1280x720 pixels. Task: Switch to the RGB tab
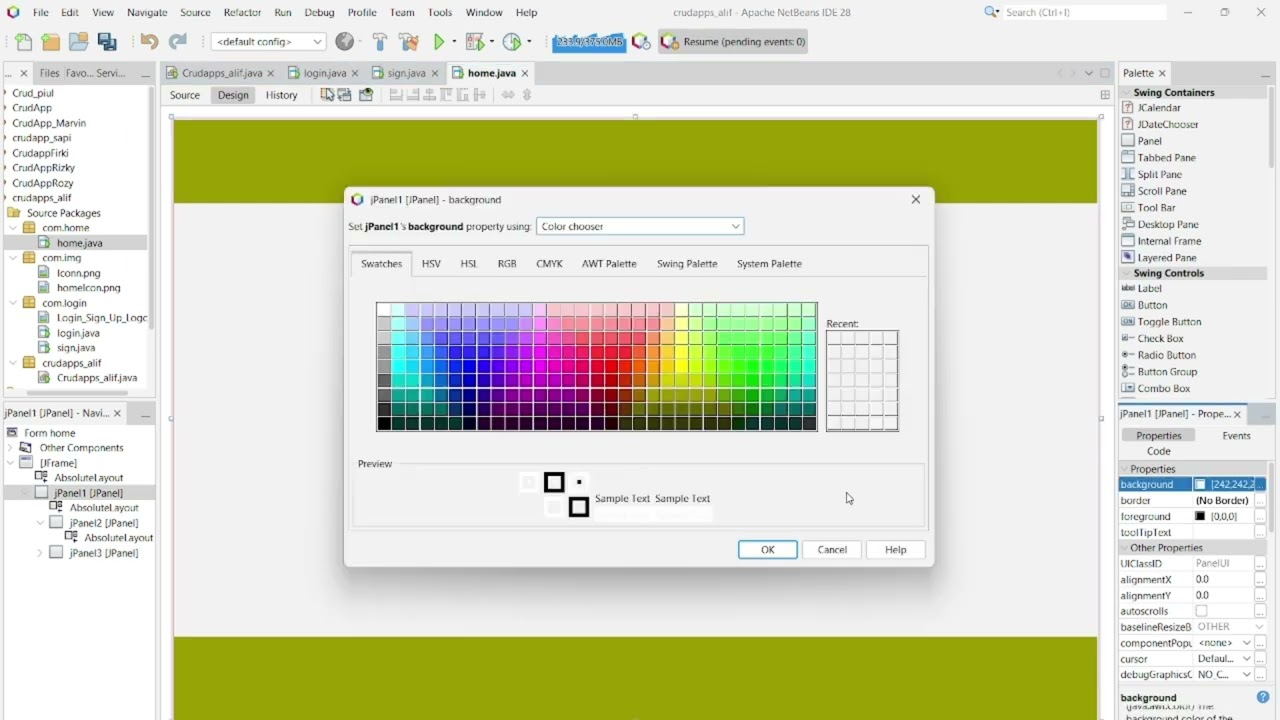pyautogui.click(x=507, y=264)
